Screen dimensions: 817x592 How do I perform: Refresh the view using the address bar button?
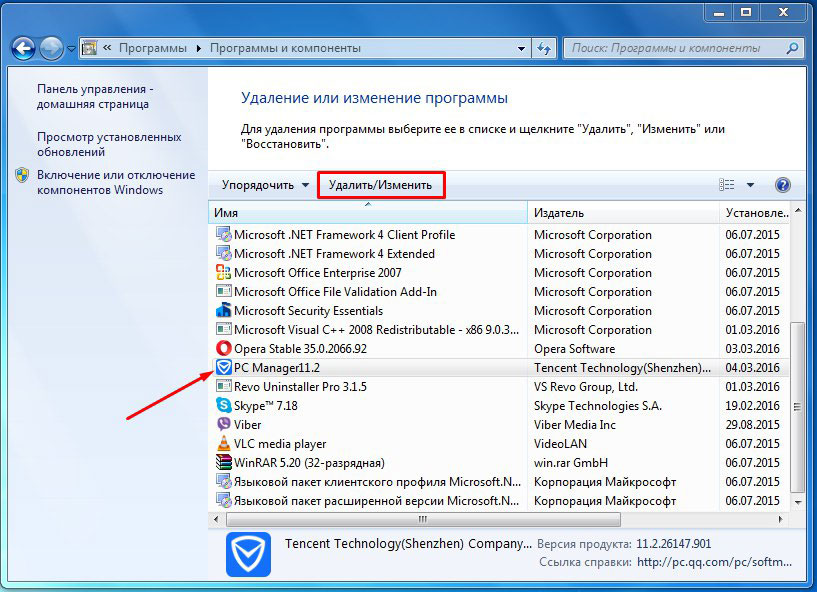point(545,48)
